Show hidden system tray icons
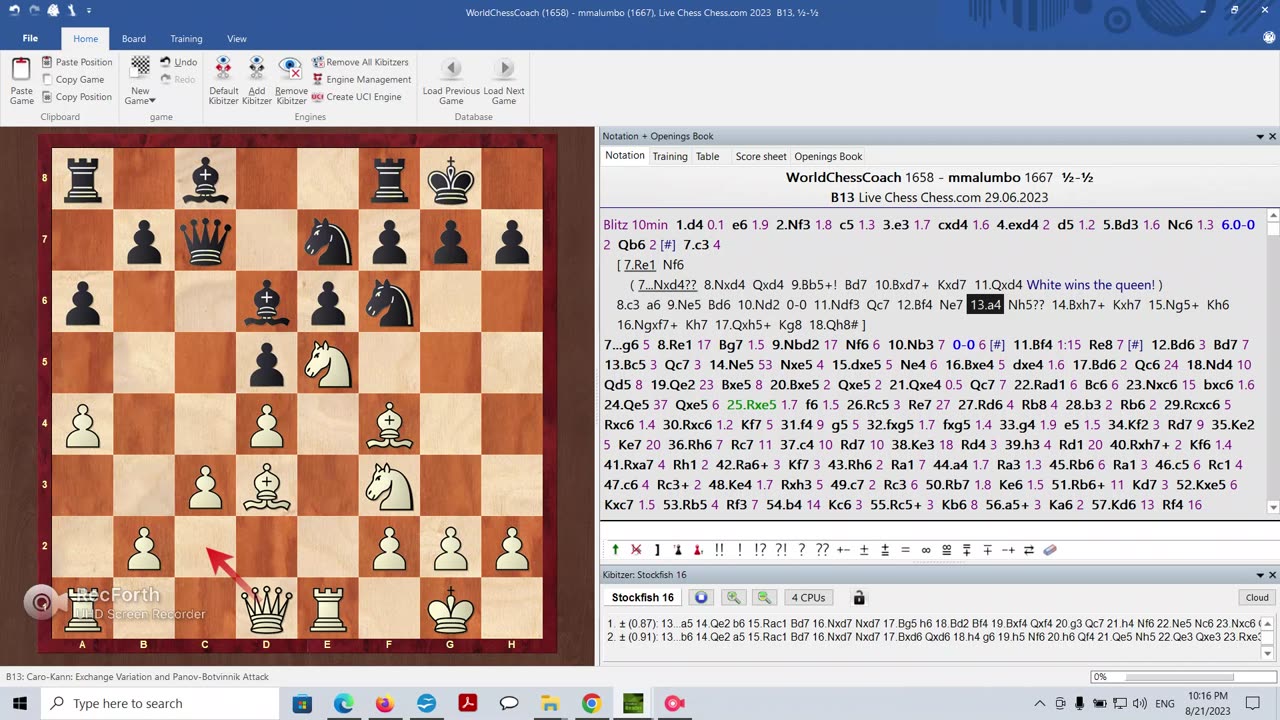The image size is (1280, 720). pos(1040,703)
